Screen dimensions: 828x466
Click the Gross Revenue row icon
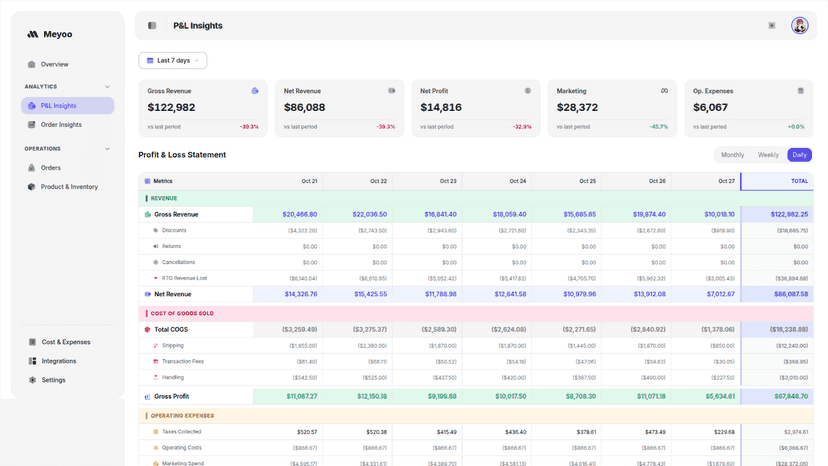click(148, 215)
